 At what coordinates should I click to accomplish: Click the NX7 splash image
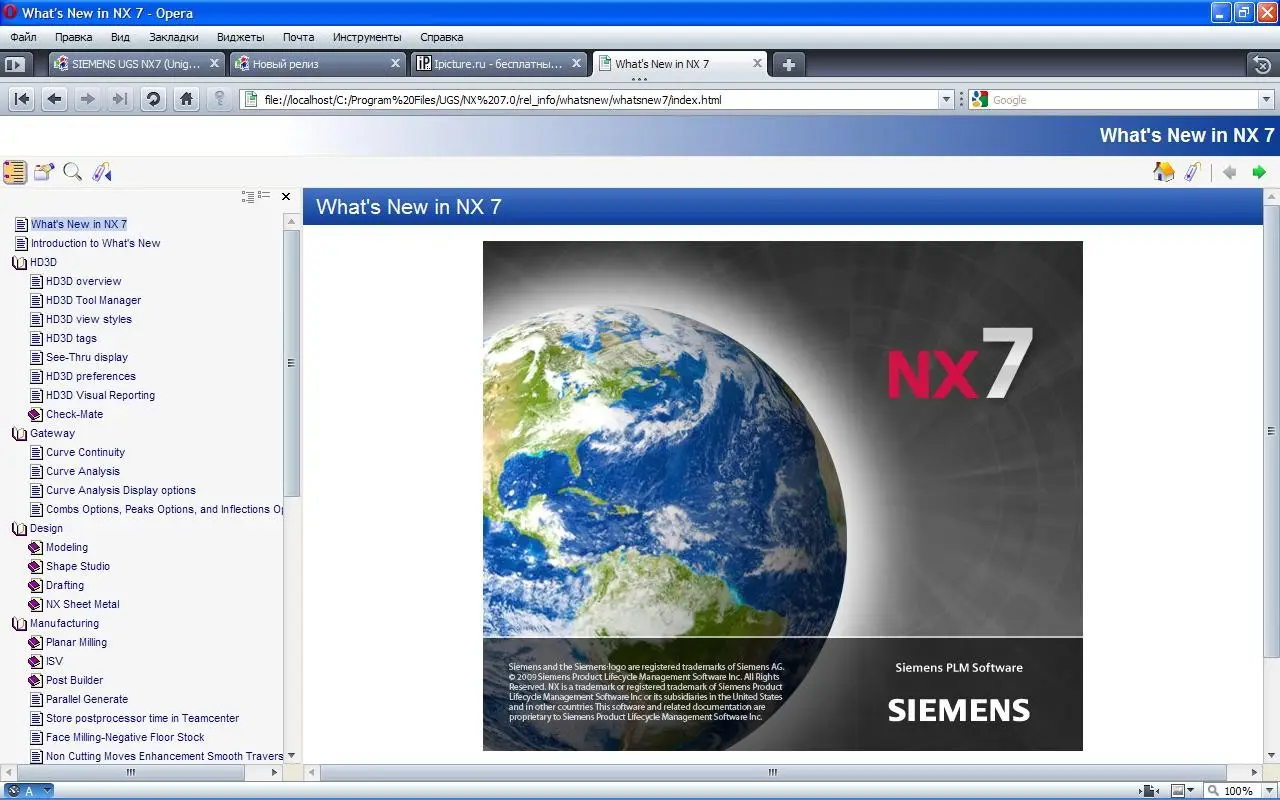pyautogui.click(x=782, y=495)
